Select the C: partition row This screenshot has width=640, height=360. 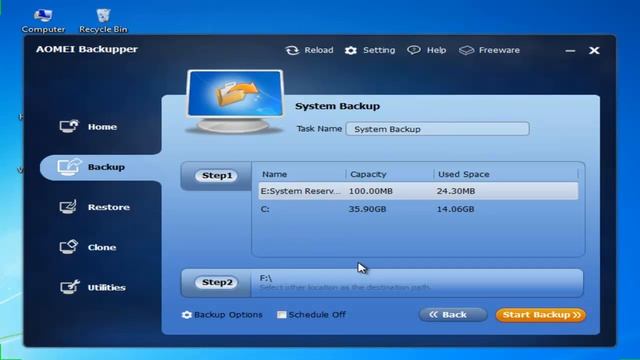[x=418, y=209]
